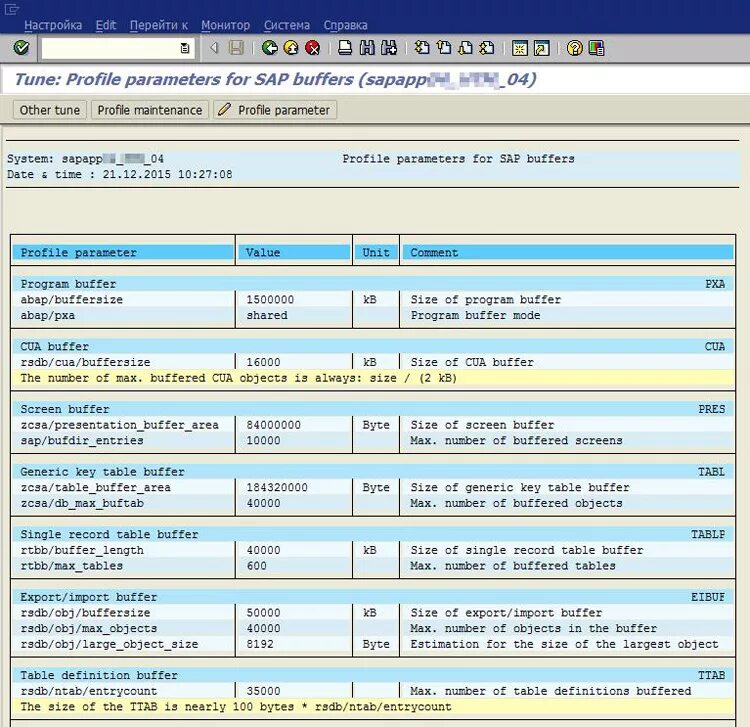Click the green Back arrow icon
The height and width of the screenshot is (727, 750).
tap(270, 48)
